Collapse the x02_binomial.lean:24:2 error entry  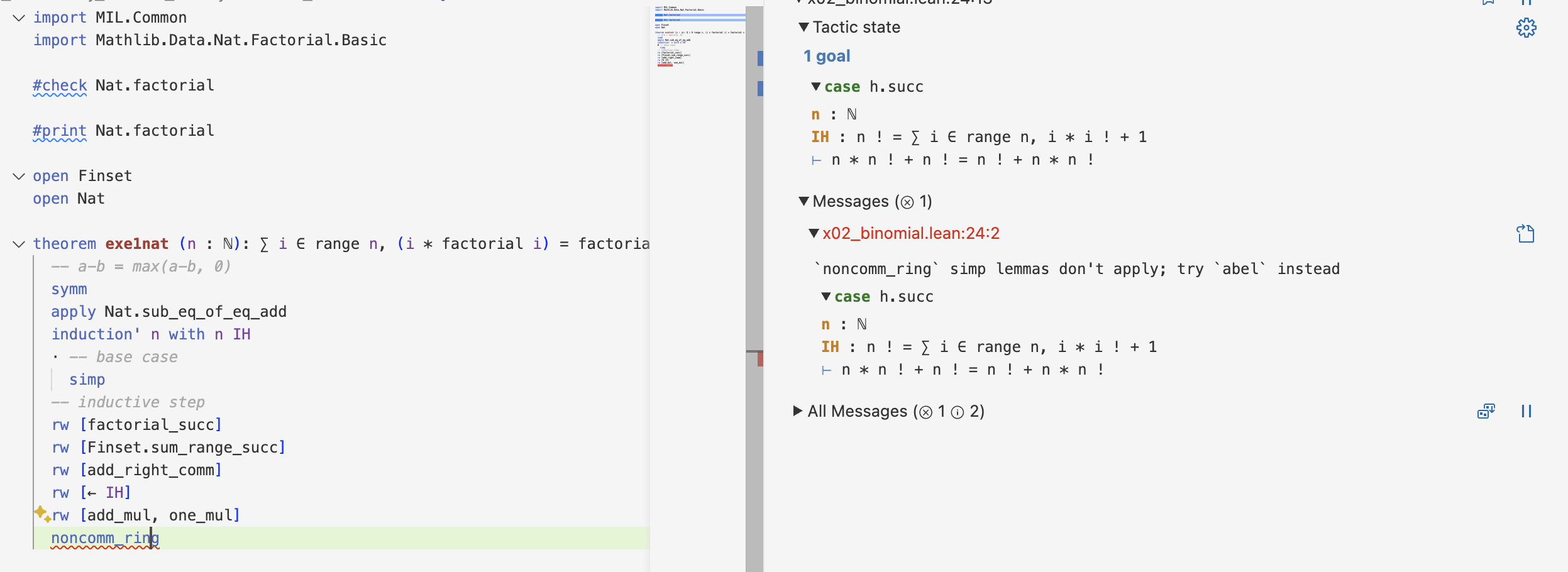click(814, 234)
